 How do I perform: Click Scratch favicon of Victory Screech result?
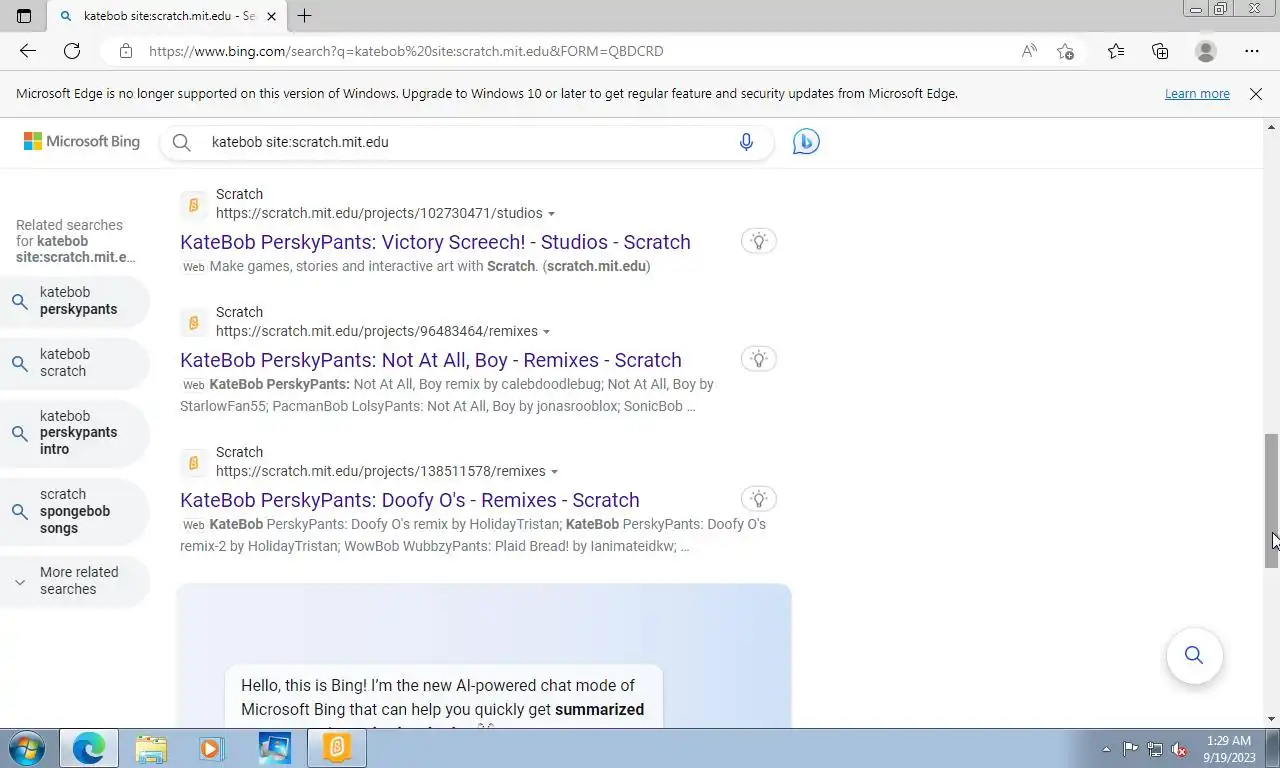194,205
